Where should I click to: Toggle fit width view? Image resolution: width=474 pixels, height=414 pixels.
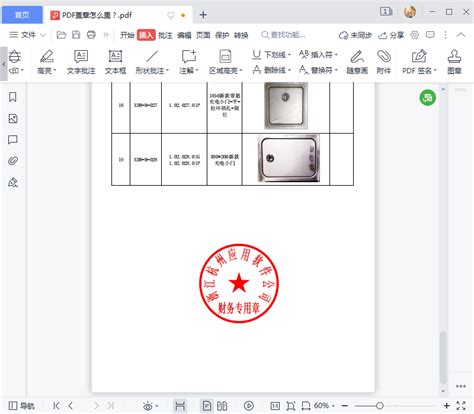[x=306, y=406]
